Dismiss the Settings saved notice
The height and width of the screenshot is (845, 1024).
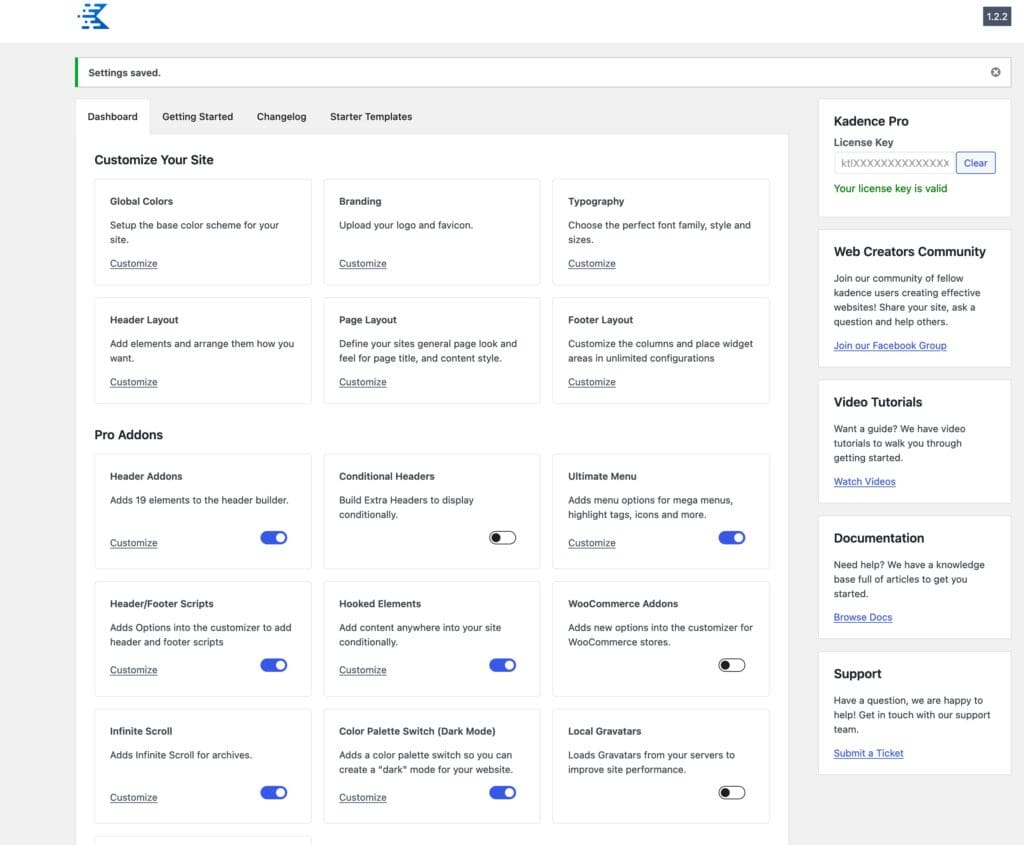995,72
